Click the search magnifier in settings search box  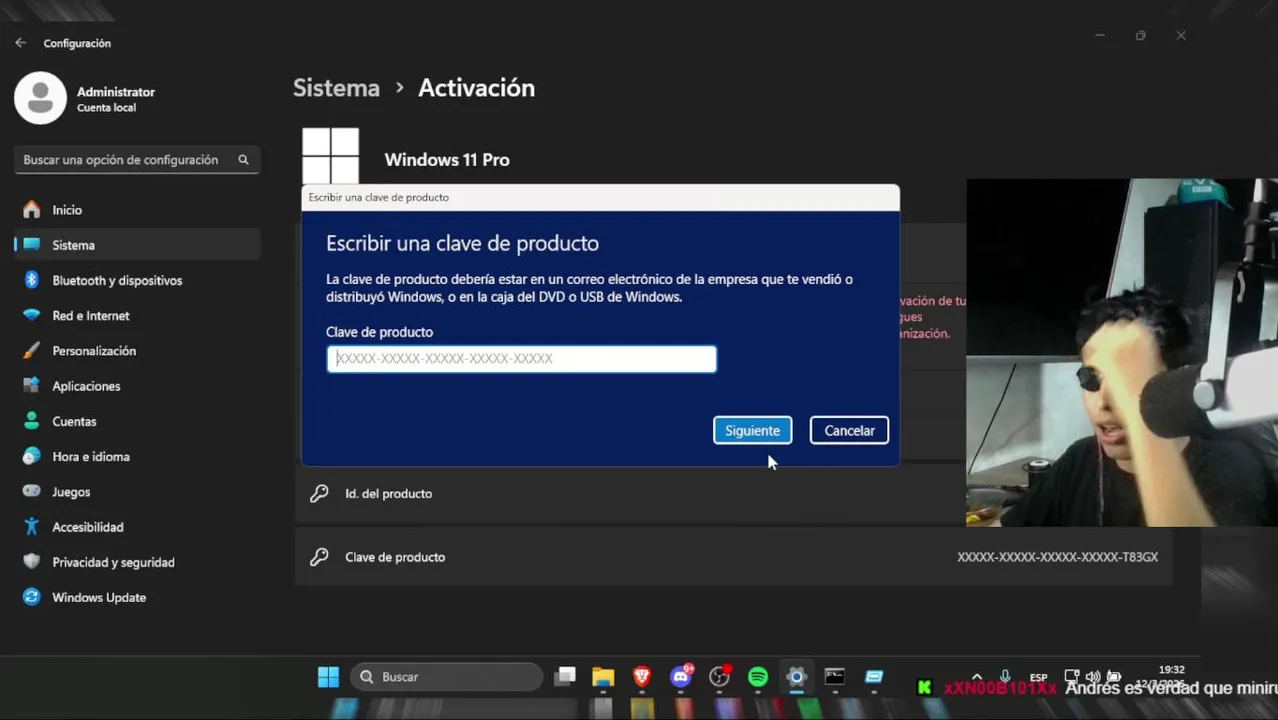click(243, 159)
